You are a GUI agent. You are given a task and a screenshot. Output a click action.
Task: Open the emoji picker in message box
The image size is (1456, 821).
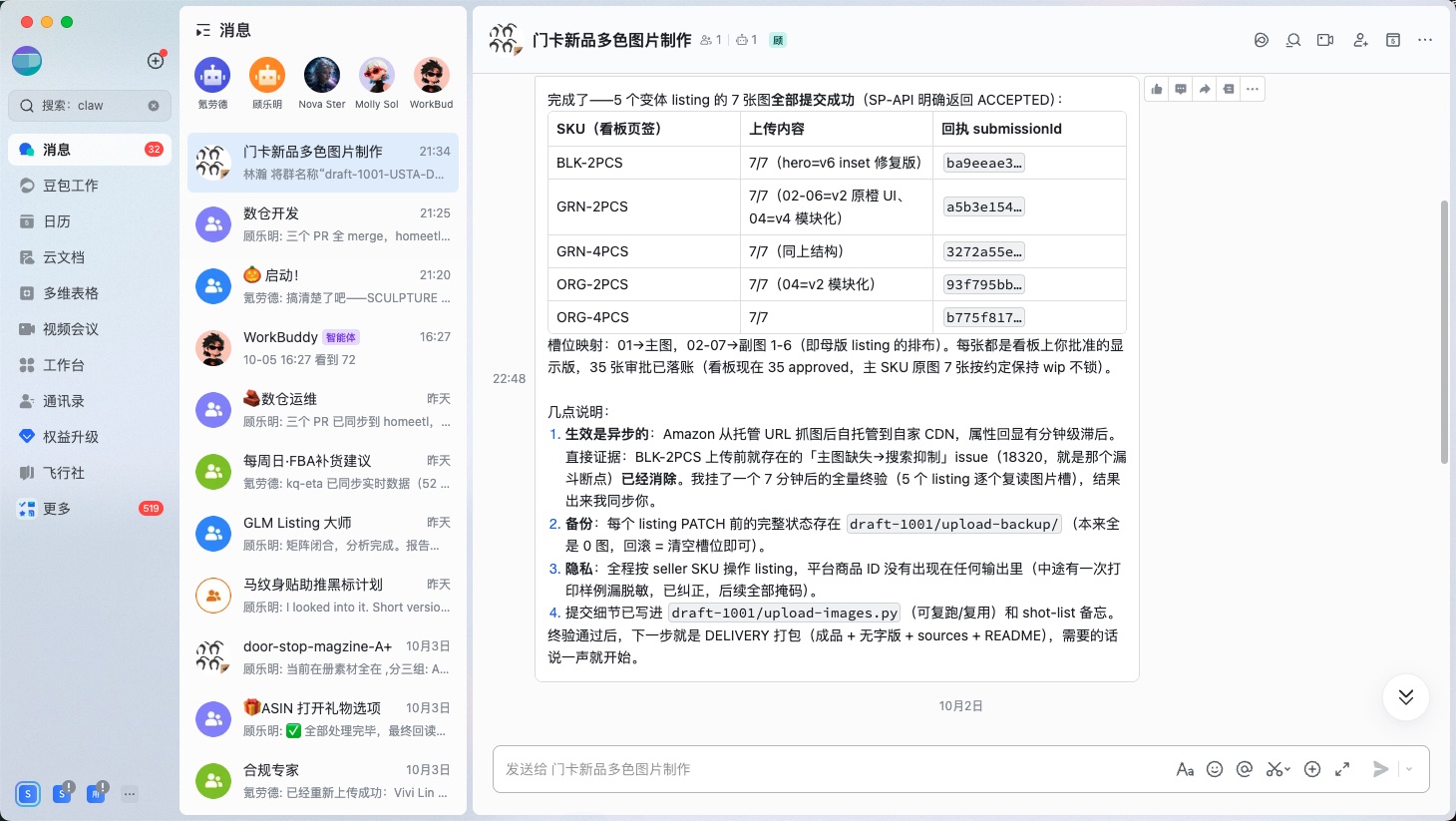point(1215,769)
